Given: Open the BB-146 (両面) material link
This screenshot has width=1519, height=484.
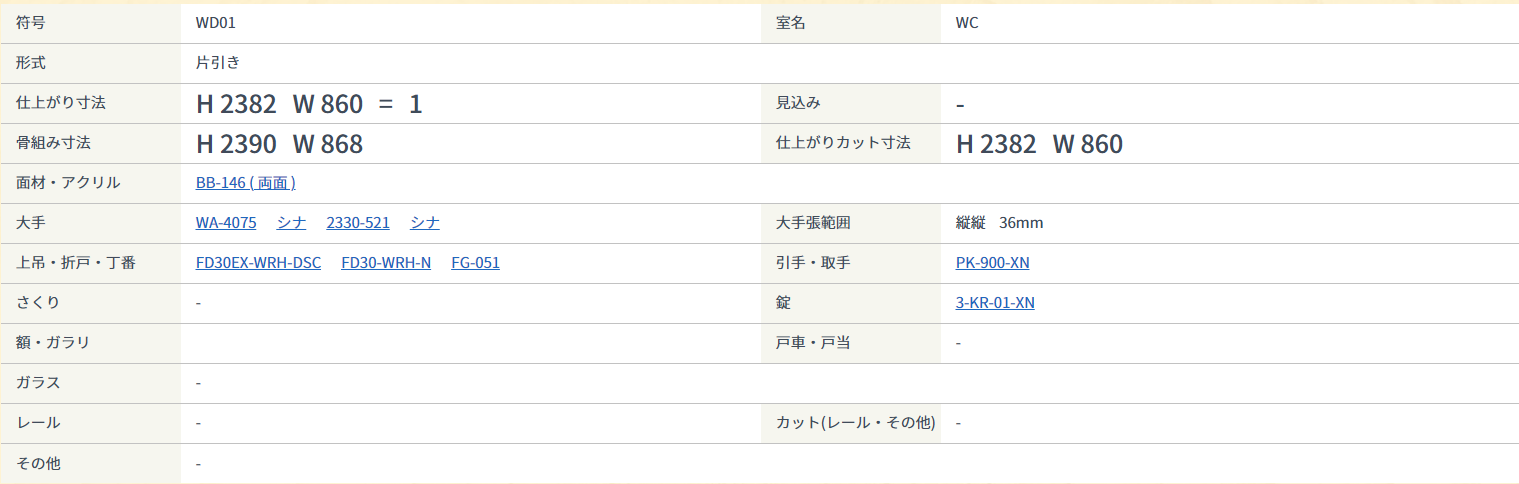Looking at the screenshot, I should [245, 183].
